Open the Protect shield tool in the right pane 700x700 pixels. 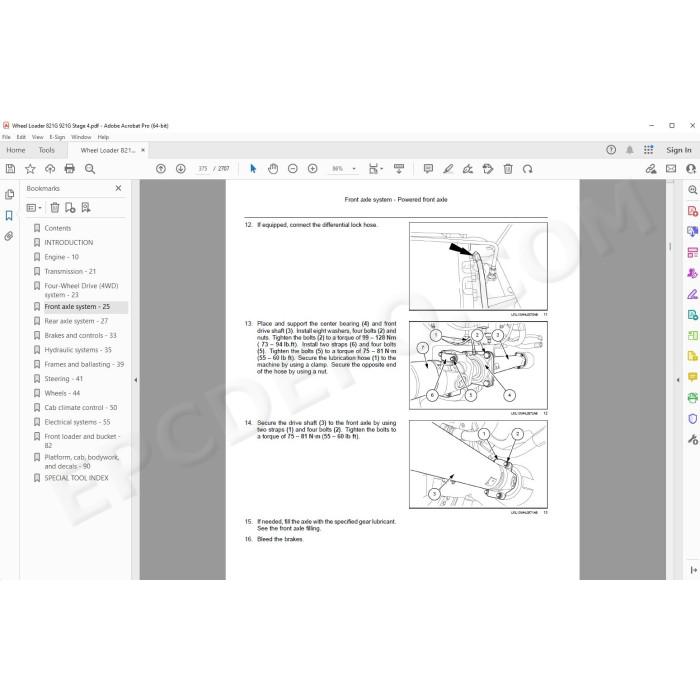click(x=692, y=419)
